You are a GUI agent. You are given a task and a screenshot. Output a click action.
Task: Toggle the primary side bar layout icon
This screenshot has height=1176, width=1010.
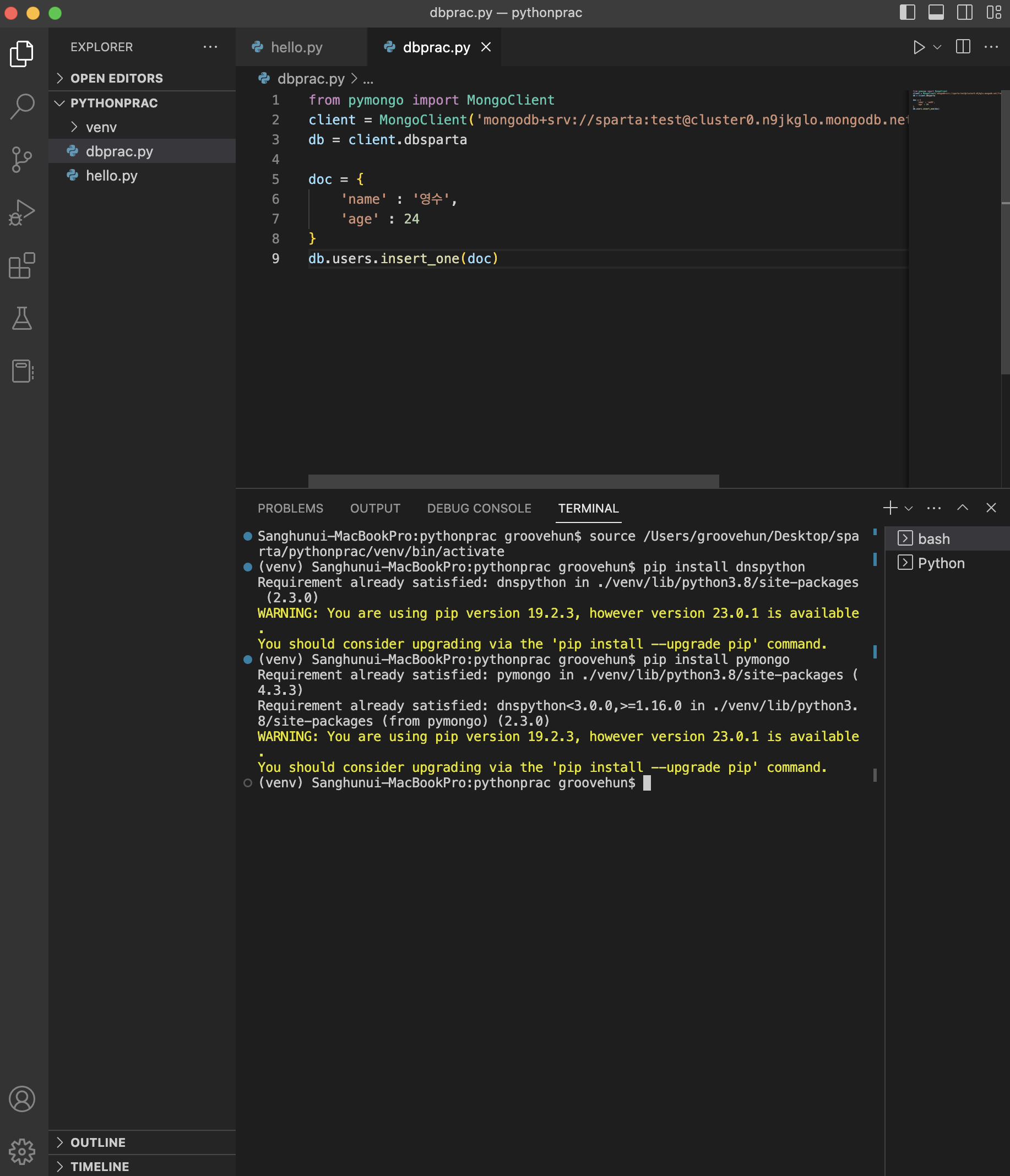[907, 13]
